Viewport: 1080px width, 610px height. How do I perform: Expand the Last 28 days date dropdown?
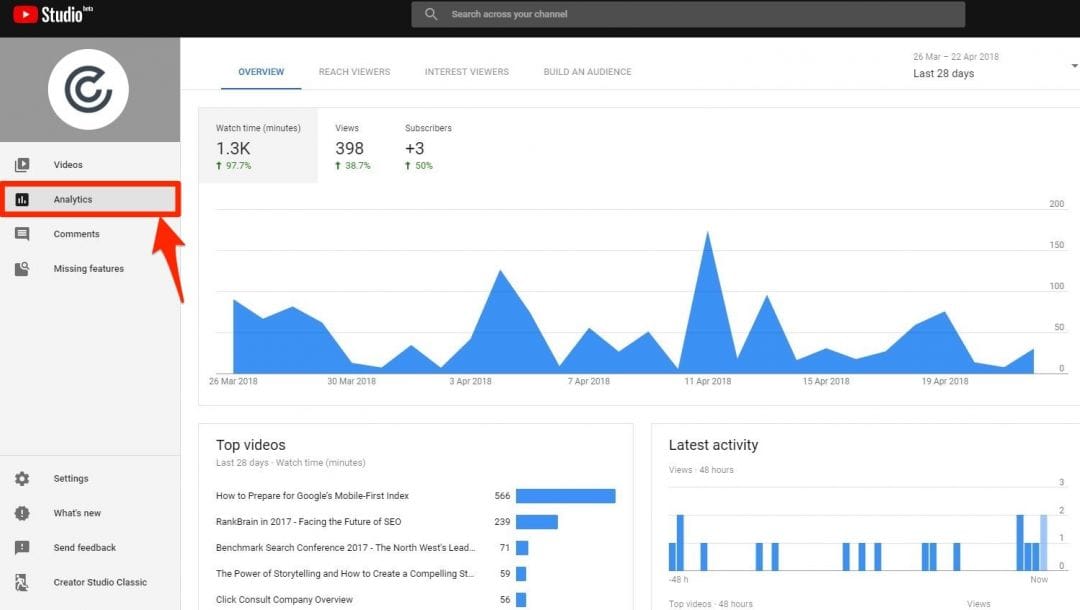(x=1072, y=66)
